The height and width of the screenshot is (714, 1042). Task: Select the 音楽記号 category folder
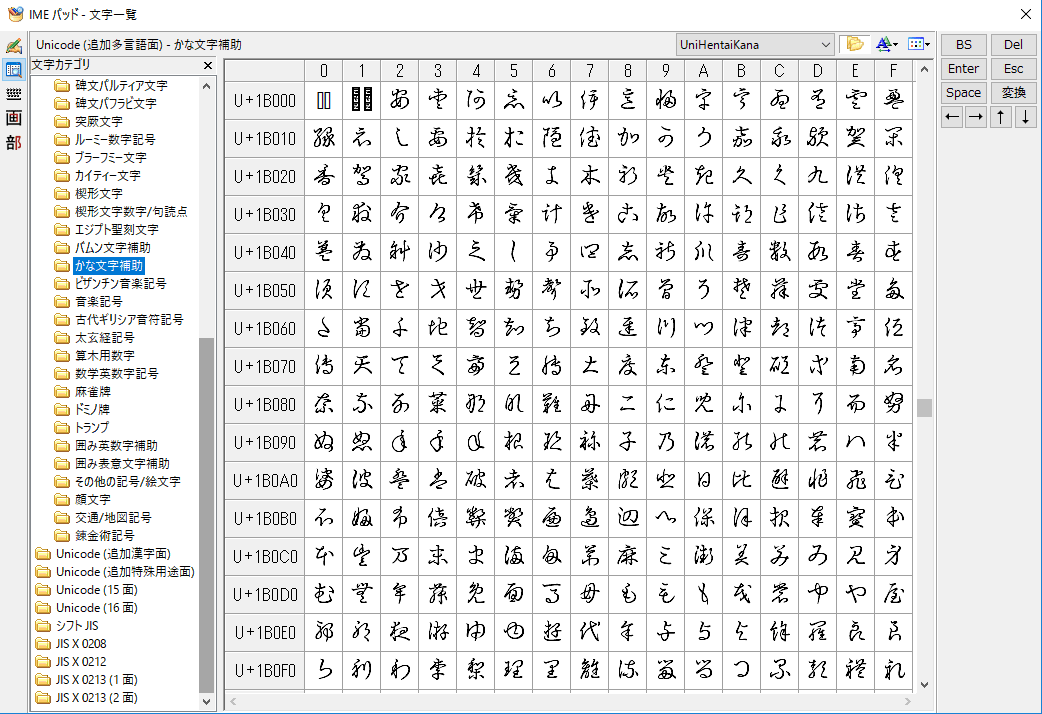99,301
